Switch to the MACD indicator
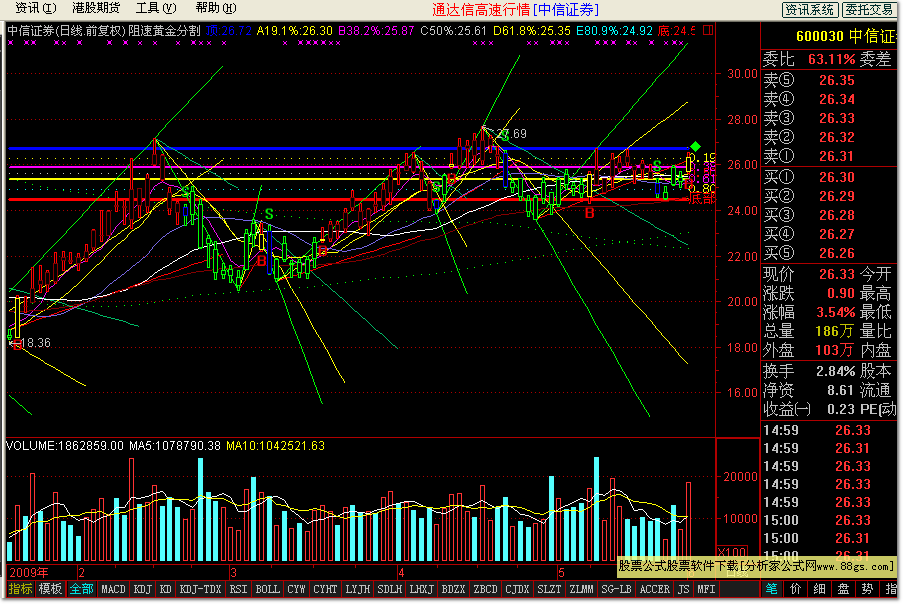The height and width of the screenshot is (604, 904). (113, 589)
